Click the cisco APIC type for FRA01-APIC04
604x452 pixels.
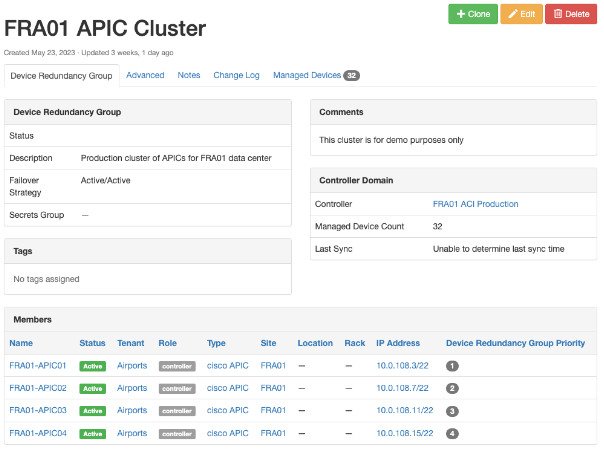(227, 434)
